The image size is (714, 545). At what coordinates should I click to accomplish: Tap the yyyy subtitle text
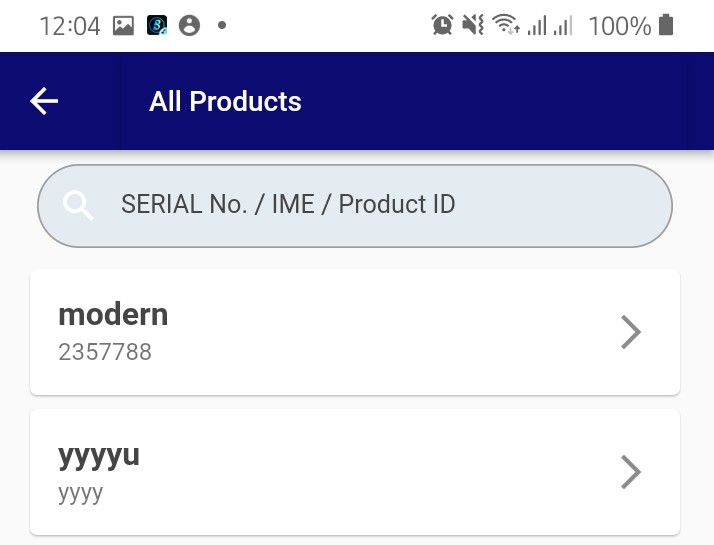click(81, 494)
